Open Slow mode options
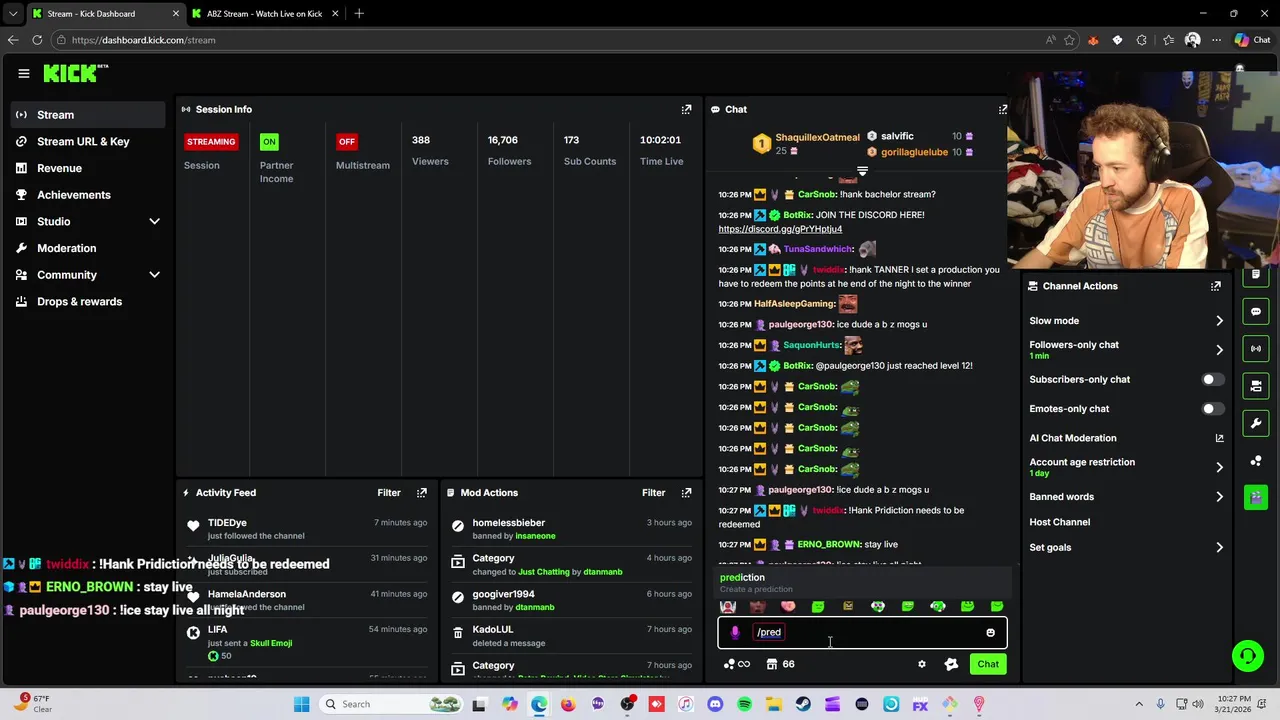Screen dimensions: 1280x720 pyautogui.click(x=1126, y=321)
